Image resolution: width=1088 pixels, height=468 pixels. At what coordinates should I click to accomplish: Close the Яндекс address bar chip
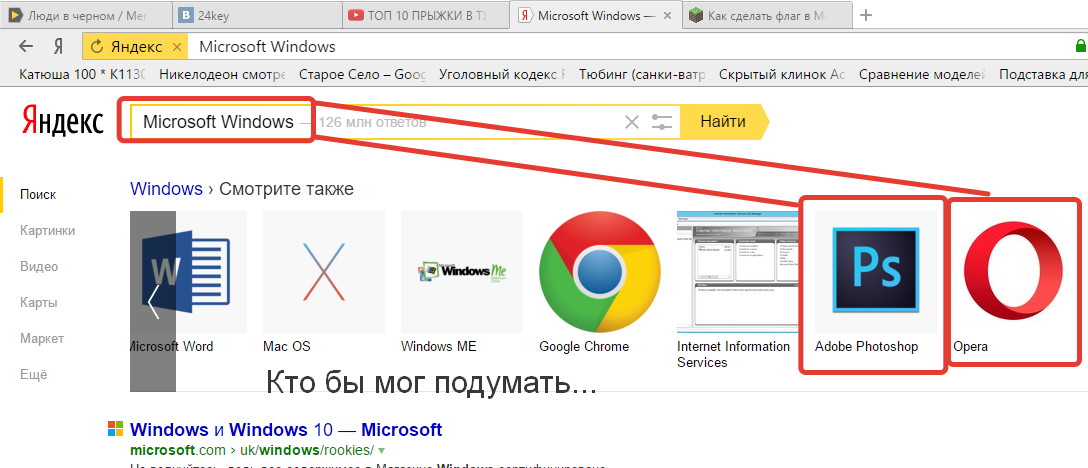coord(176,47)
